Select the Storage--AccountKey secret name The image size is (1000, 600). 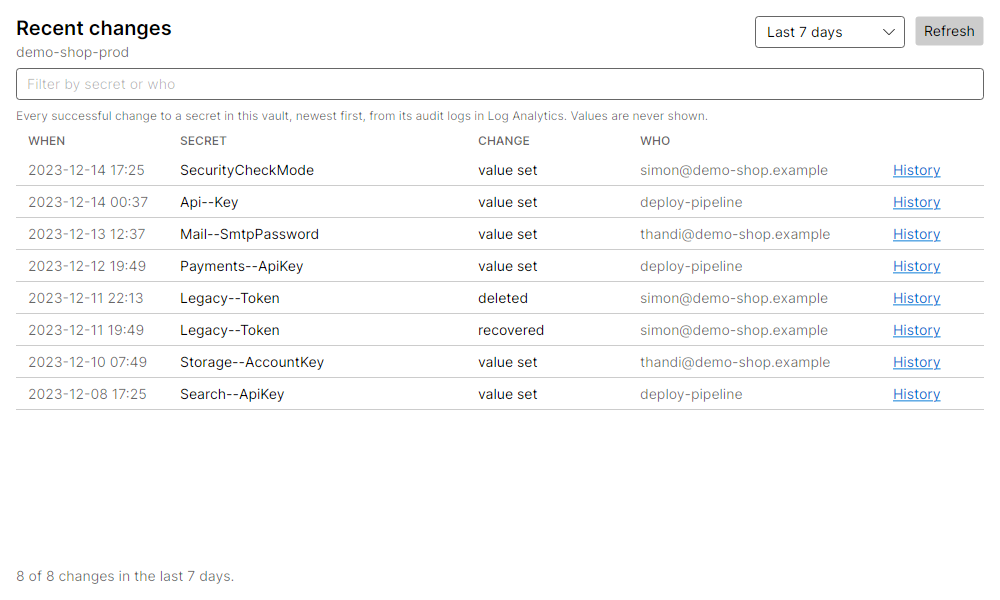252,362
